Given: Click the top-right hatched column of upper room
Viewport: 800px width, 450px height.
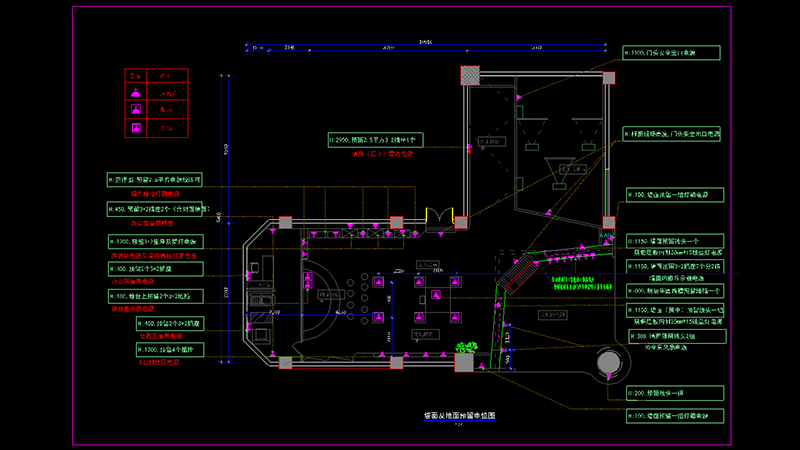Looking at the screenshot, I should click(607, 77).
